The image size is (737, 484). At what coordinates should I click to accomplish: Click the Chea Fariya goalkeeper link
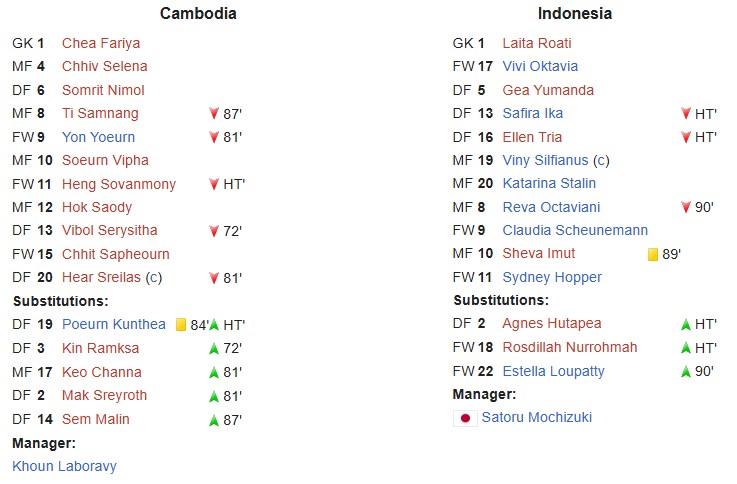(101, 43)
